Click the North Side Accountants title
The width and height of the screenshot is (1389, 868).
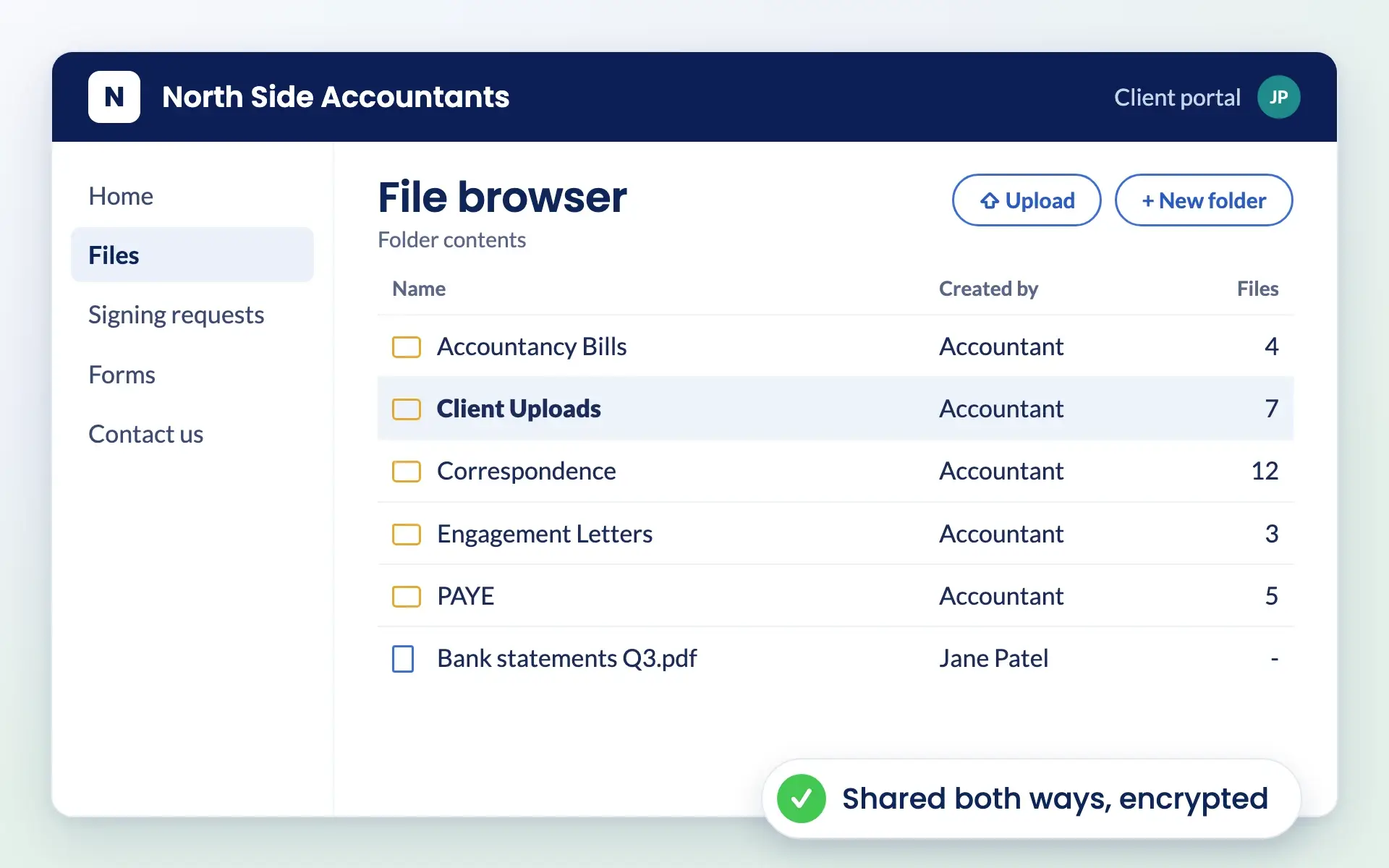(x=336, y=97)
